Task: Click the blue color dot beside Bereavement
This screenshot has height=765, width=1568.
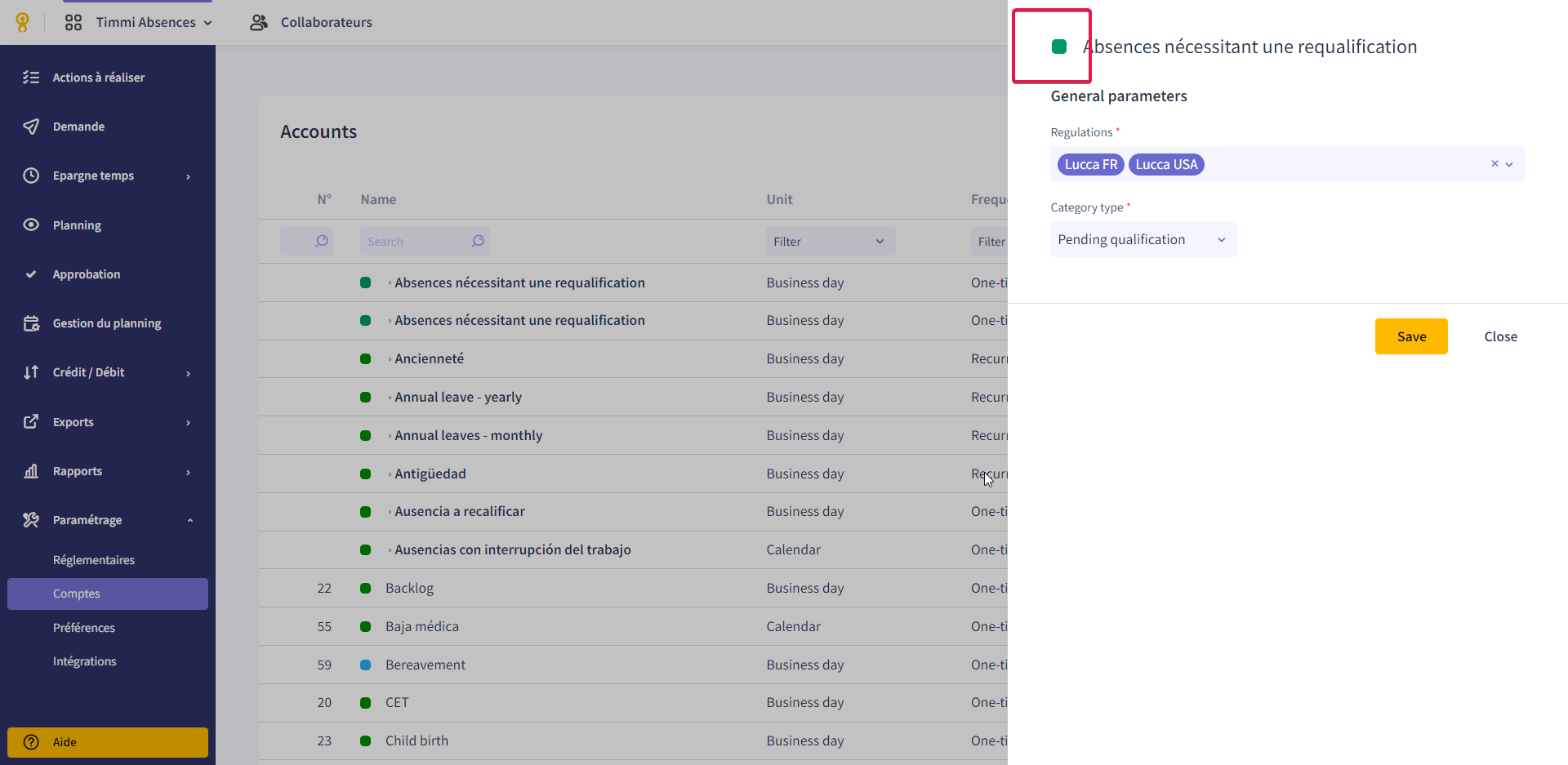Action: (366, 665)
